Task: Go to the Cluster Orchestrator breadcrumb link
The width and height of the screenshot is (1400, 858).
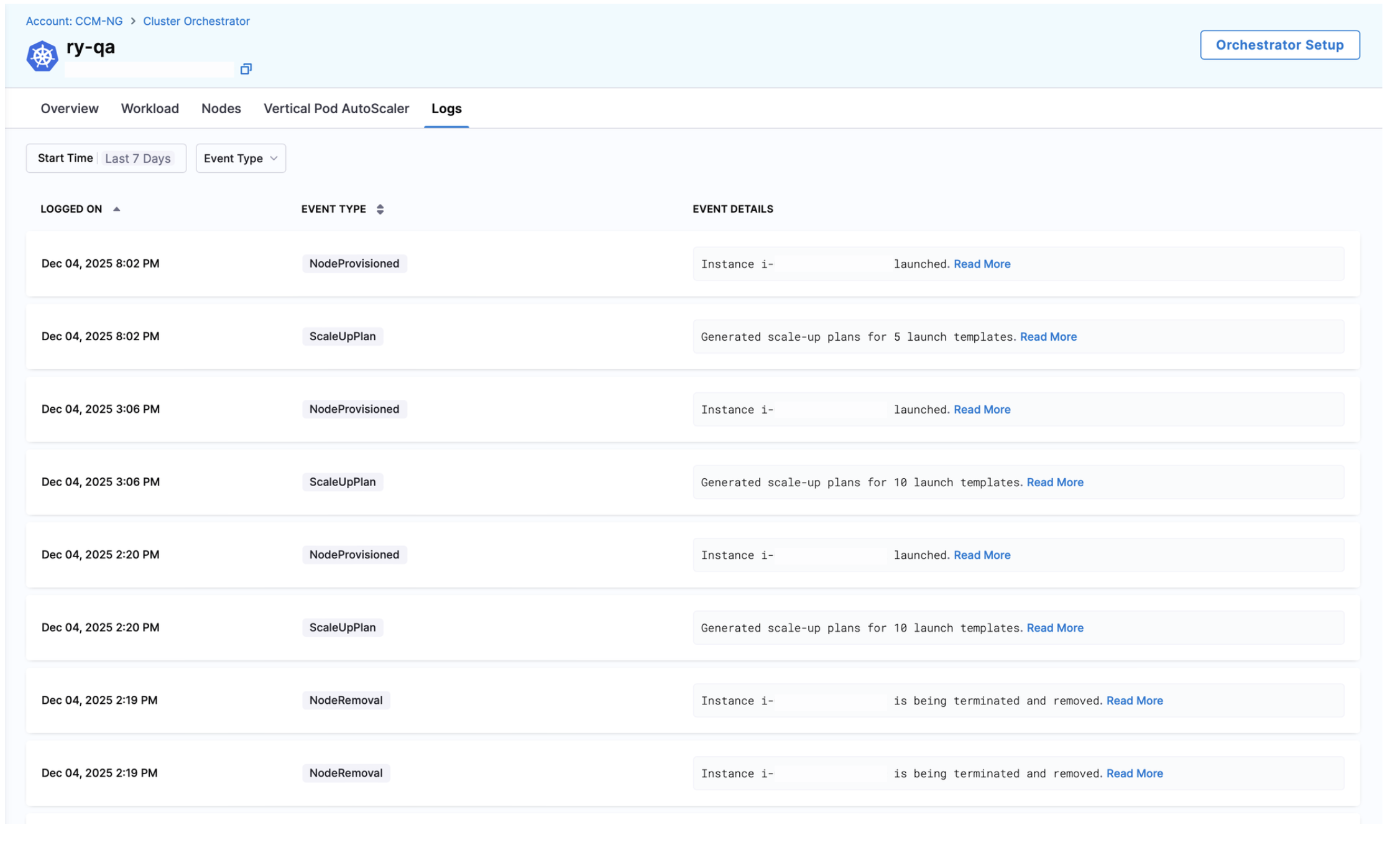Action: point(196,21)
